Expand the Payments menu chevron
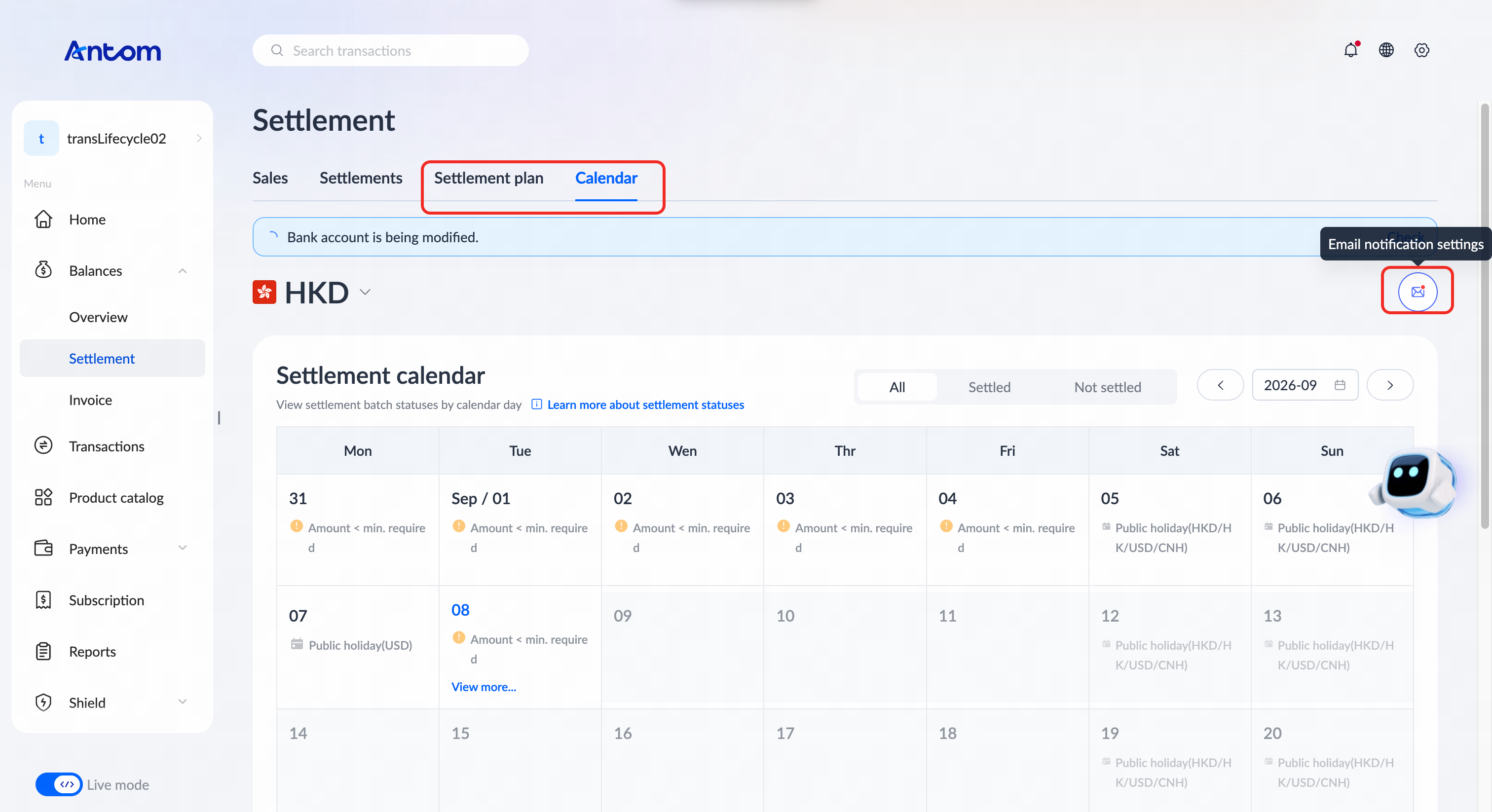The width and height of the screenshot is (1492, 812). [183, 548]
